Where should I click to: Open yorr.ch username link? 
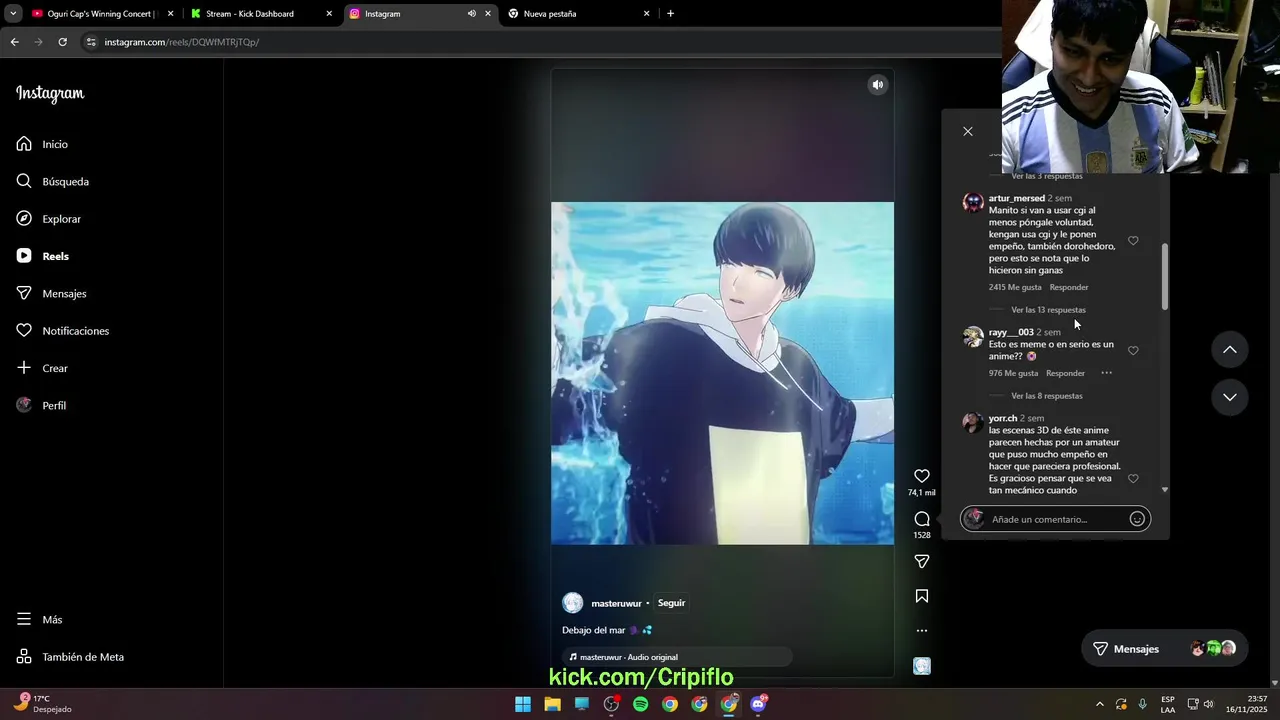1003,418
